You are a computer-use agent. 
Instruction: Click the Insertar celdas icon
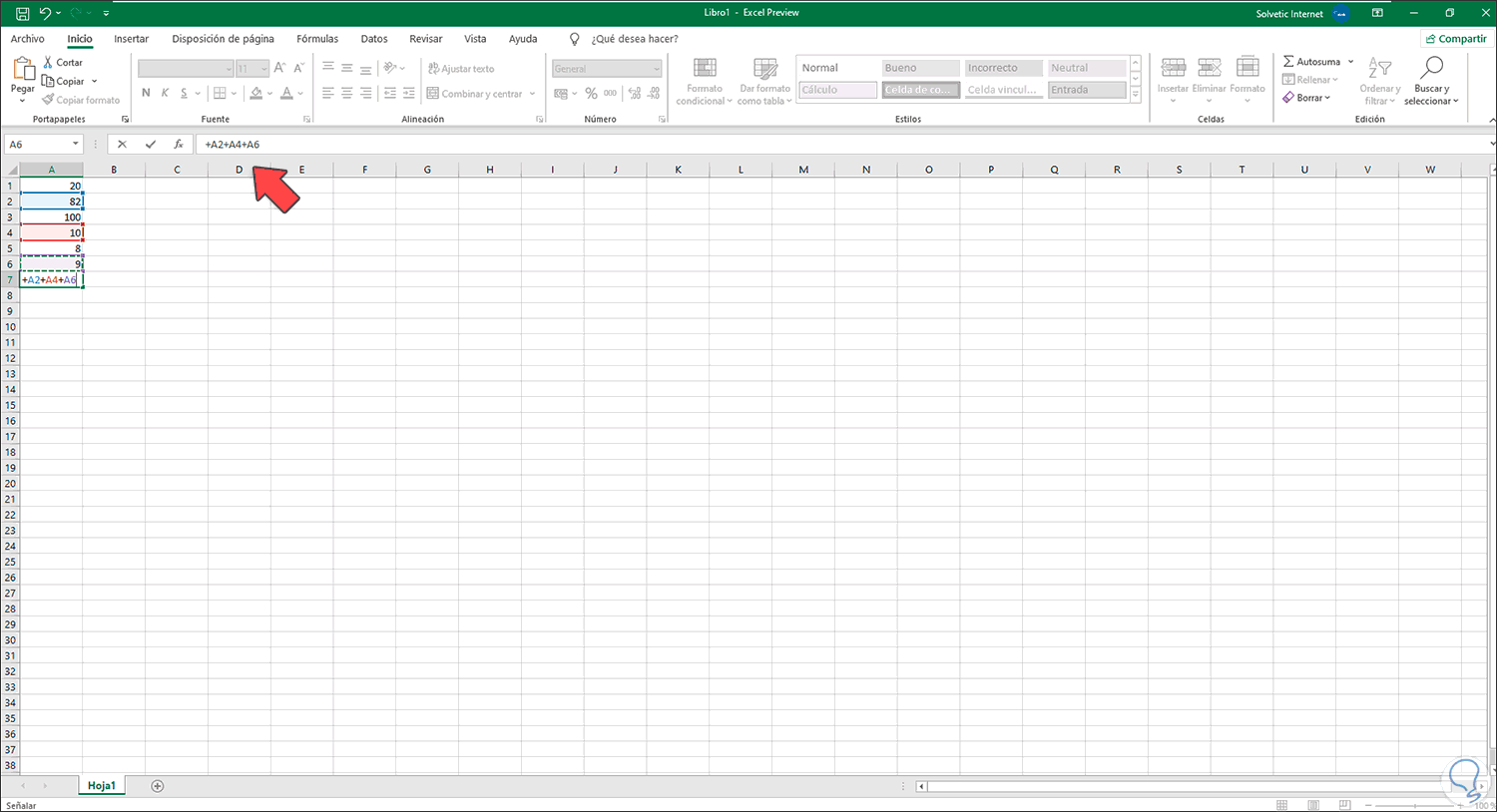pos(1174,68)
